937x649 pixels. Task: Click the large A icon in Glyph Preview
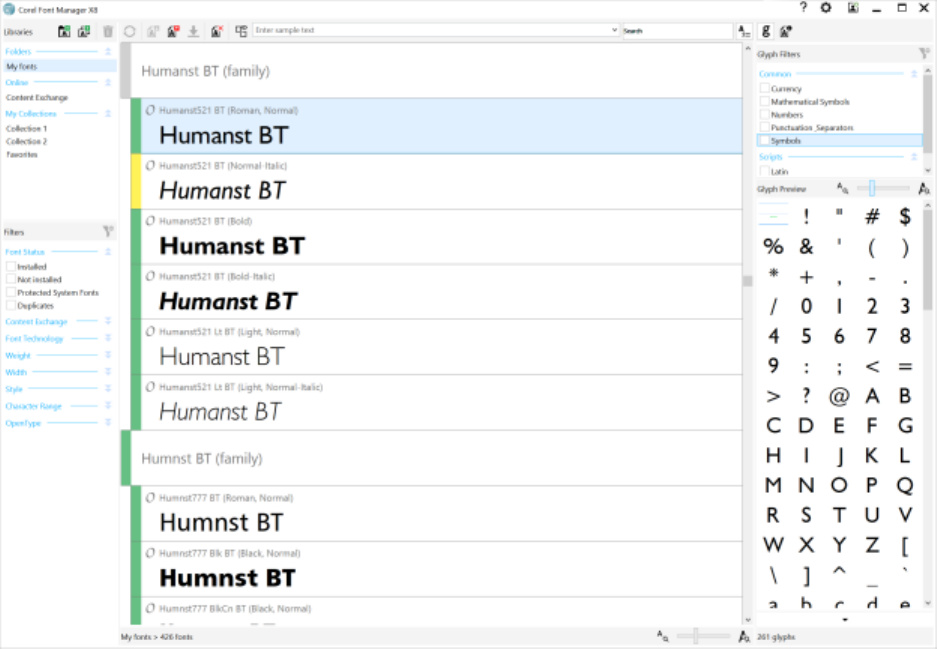(x=924, y=189)
